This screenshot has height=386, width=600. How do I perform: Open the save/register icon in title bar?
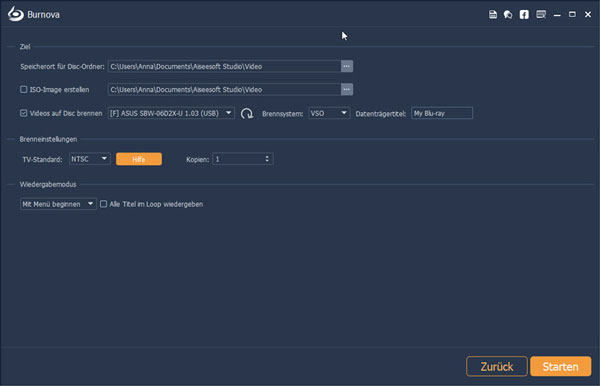click(493, 15)
